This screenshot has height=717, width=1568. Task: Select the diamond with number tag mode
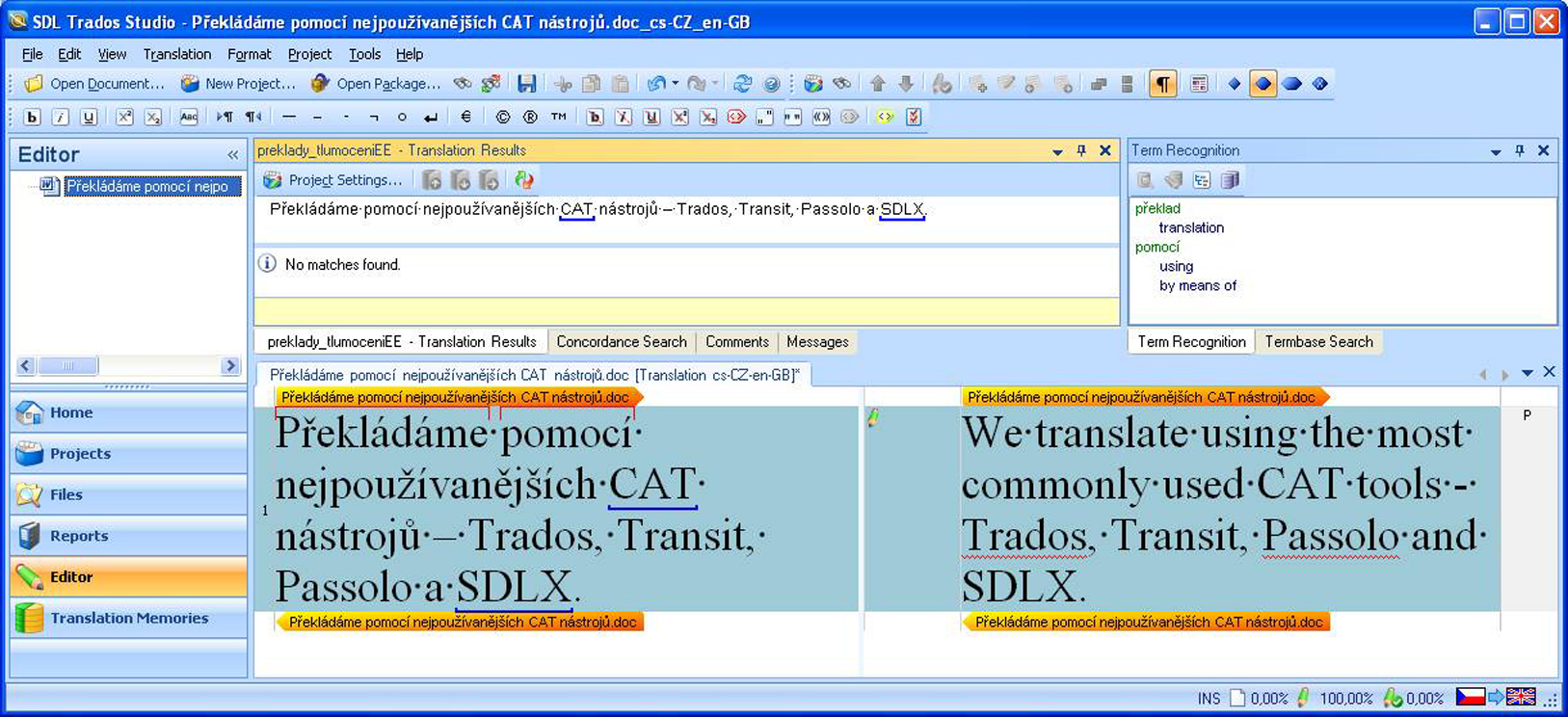tap(1320, 84)
